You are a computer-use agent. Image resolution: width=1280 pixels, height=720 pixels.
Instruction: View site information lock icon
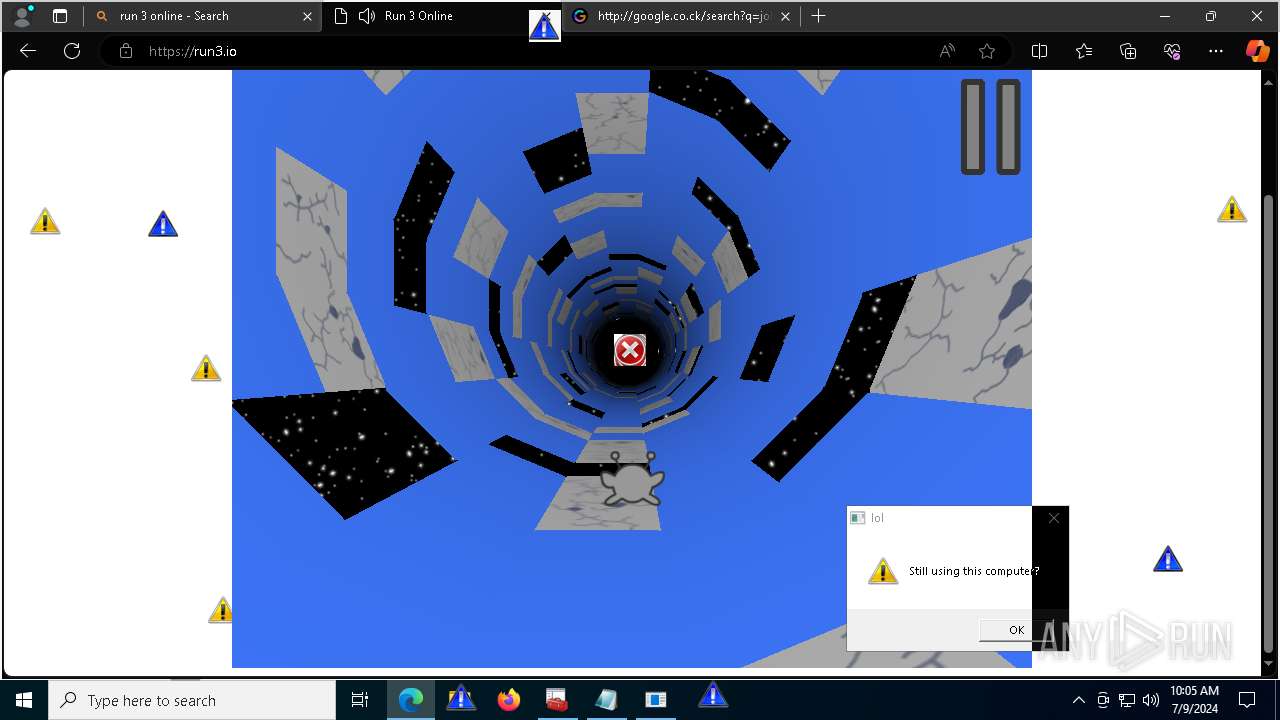tap(126, 51)
